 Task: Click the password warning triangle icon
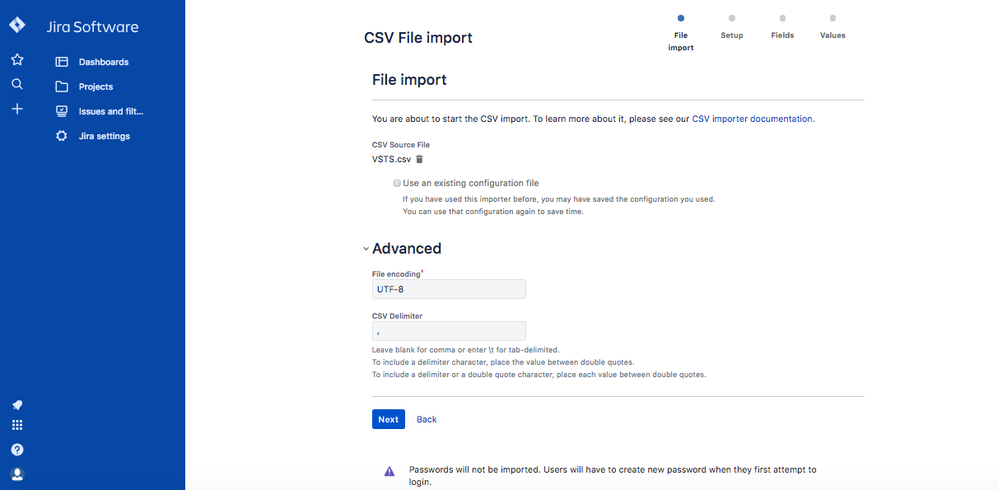point(390,472)
